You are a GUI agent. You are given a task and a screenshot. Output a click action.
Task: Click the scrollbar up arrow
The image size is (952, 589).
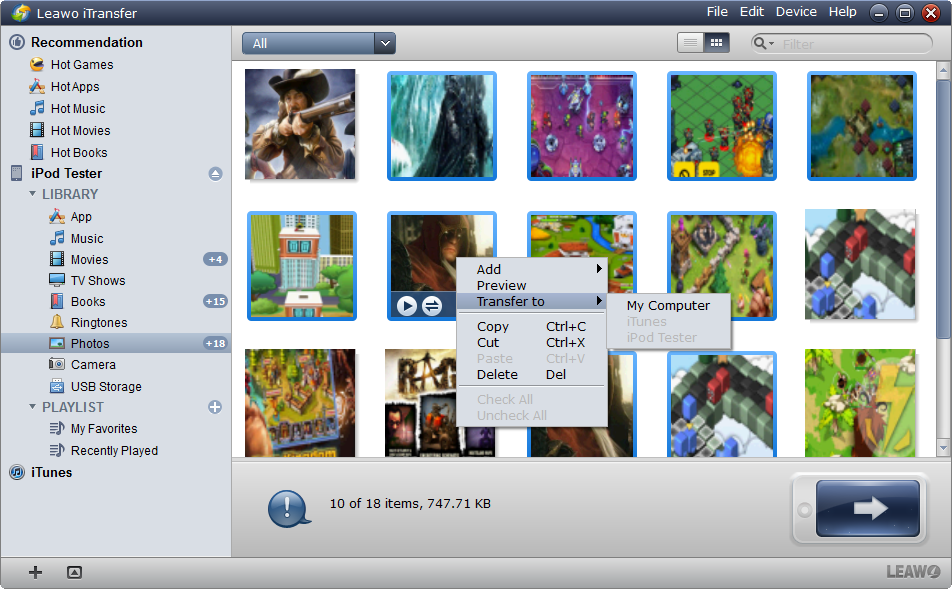pos(943,70)
